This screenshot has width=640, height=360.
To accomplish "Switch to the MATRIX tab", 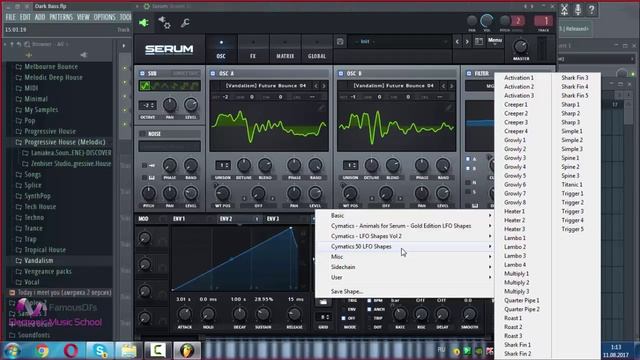I will [x=285, y=50].
